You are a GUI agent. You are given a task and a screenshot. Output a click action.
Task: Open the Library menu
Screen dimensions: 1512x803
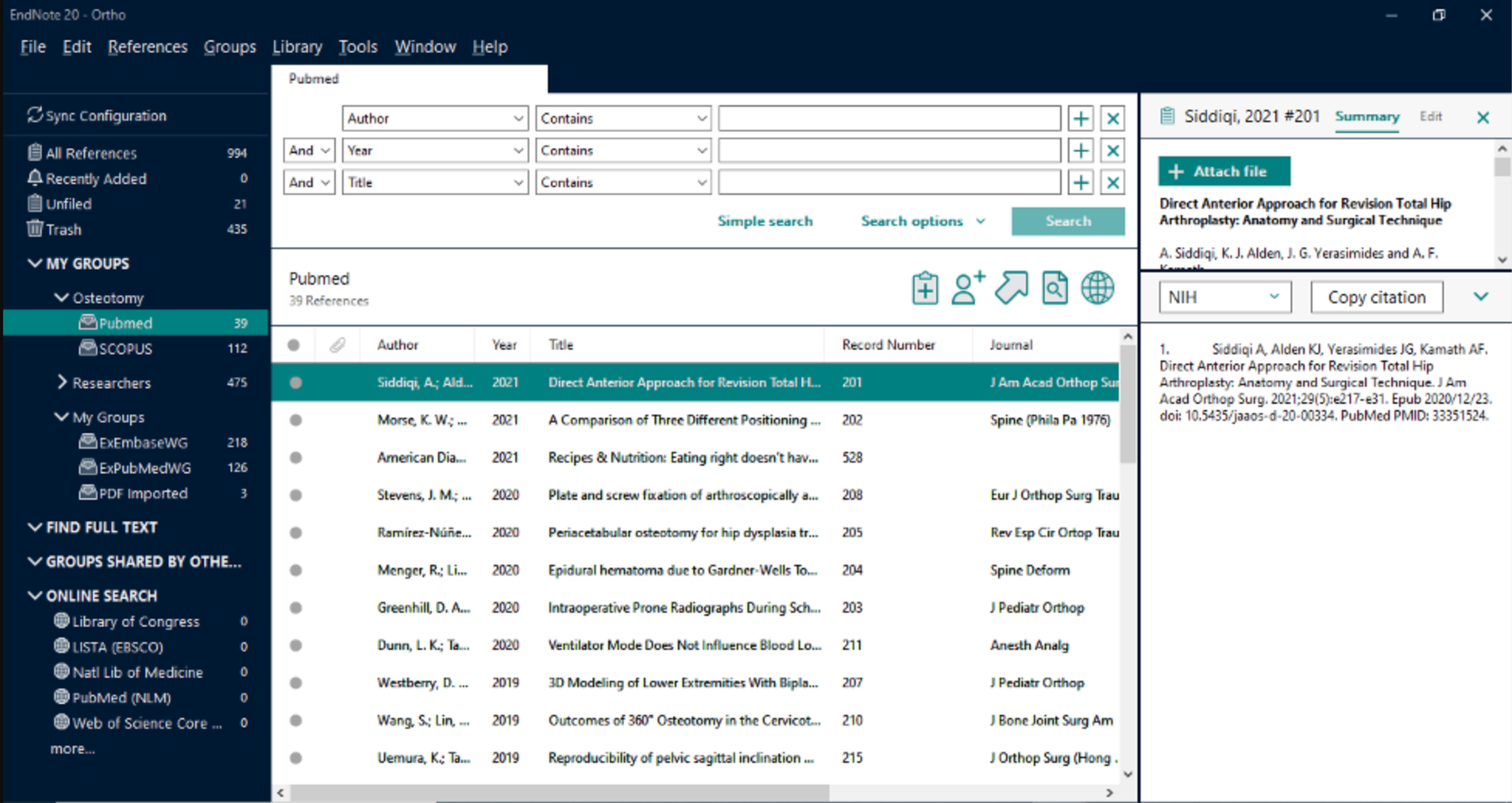(297, 47)
